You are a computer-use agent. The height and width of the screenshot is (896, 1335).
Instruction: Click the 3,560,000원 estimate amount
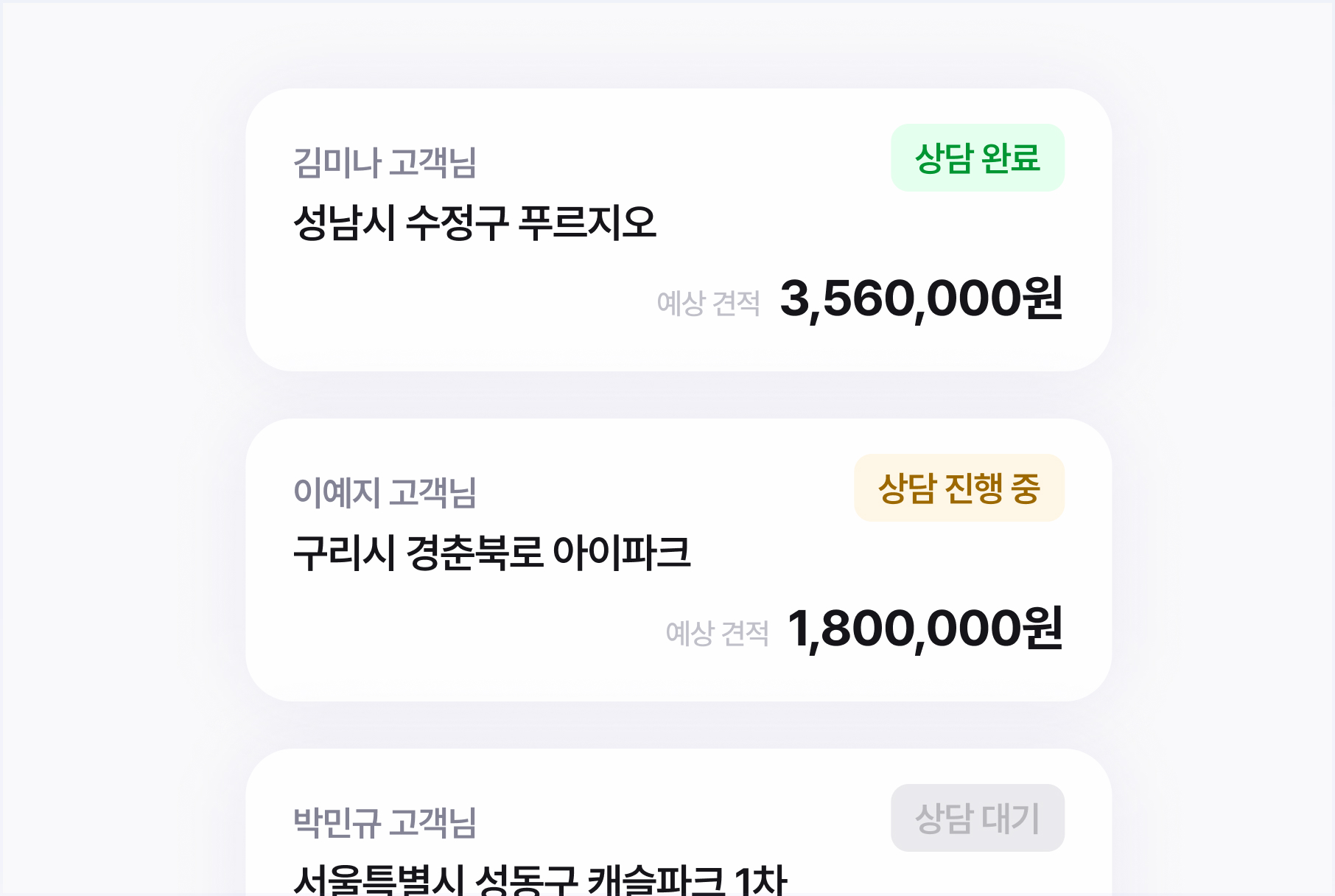tap(921, 299)
